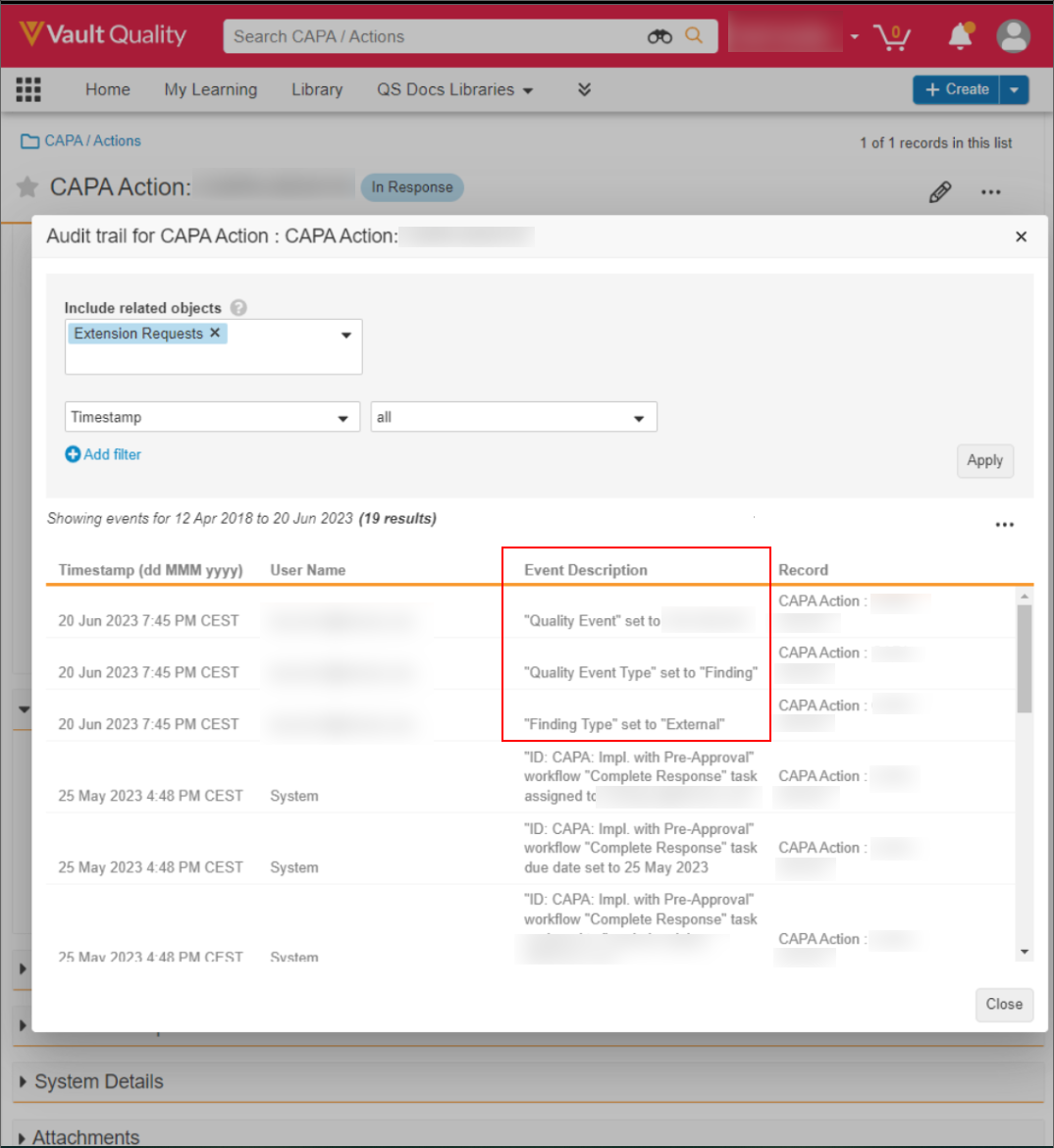1054x1148 pixels.
Task: Open CAPA Action more-actions ellipsis
Action: point(991,191)
